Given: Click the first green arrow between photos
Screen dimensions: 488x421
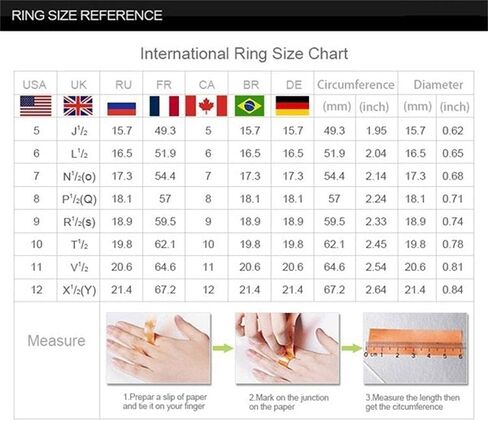Looking at the screenshot, I should click(223, 348).
